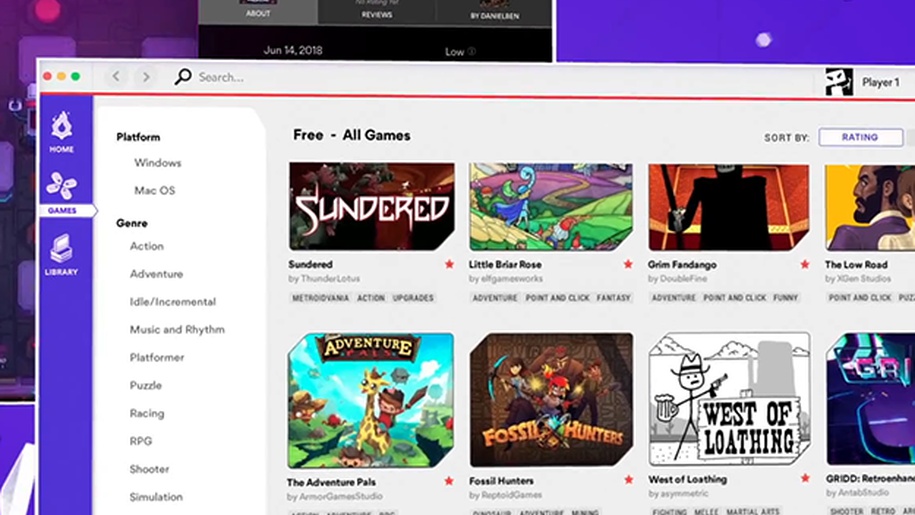This screenshot has height=515, width=915.
Task: Filter by RPG genre
Action: [141, 442]
